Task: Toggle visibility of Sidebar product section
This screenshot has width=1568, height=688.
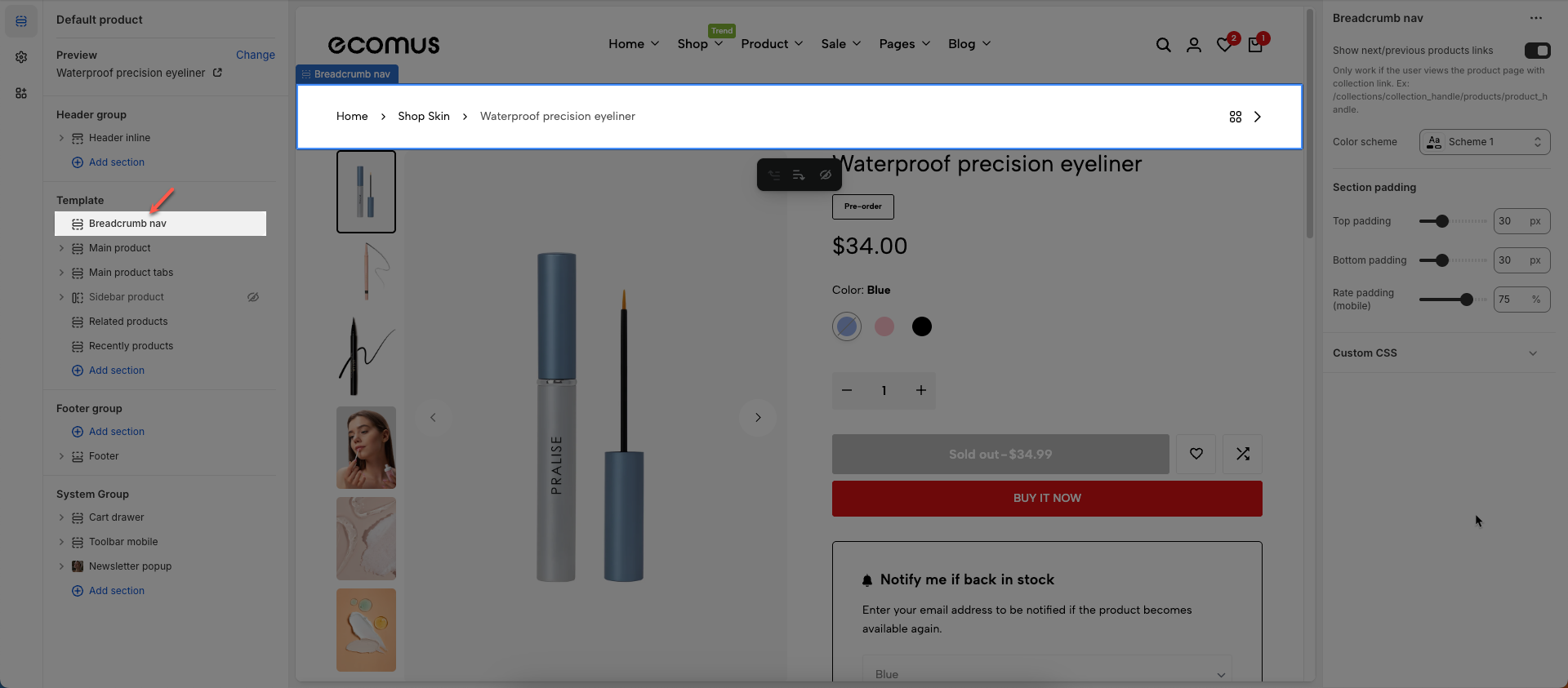Action: 253,297
